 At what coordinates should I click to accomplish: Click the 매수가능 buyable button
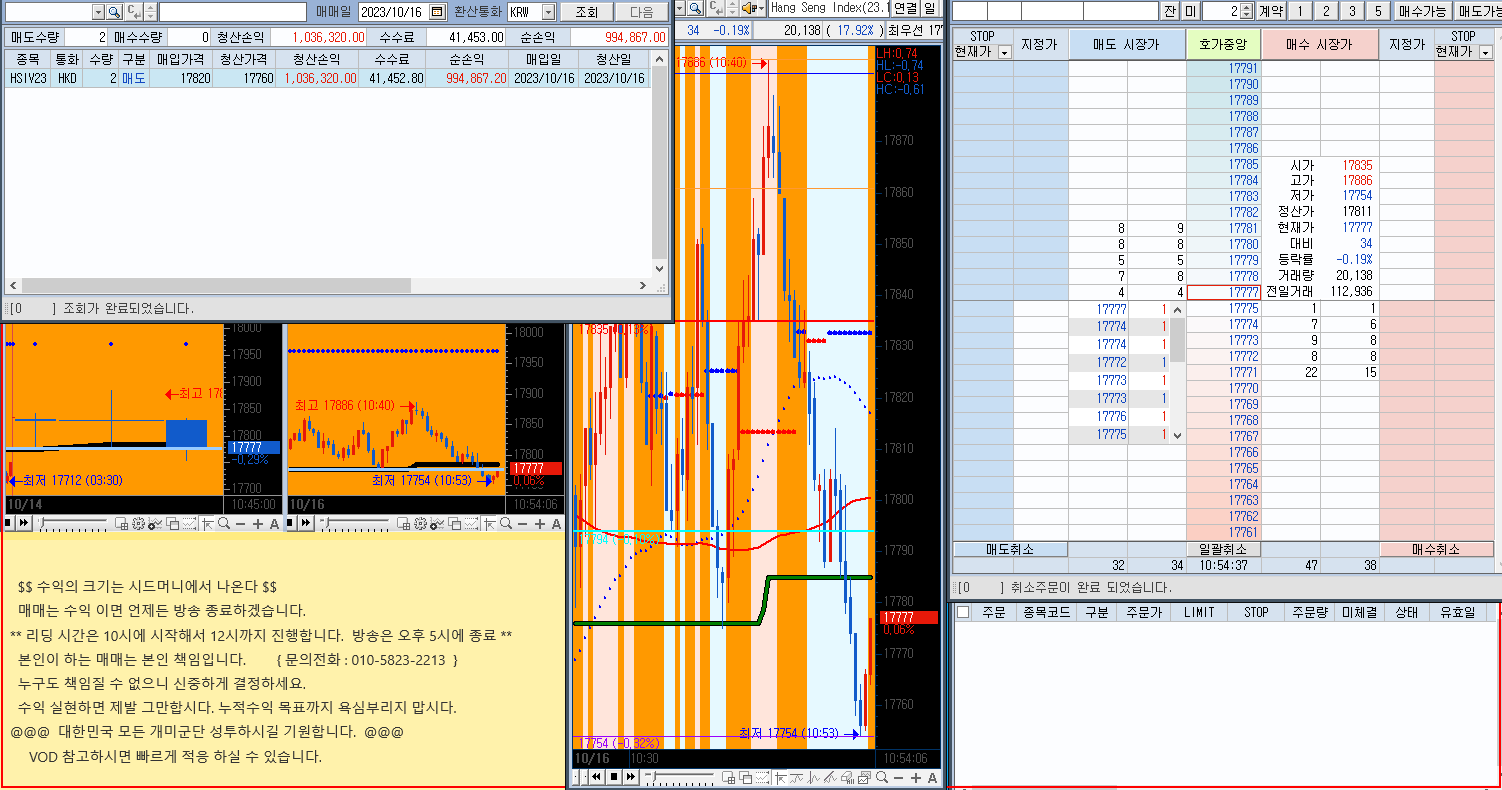click(1422, 12)
